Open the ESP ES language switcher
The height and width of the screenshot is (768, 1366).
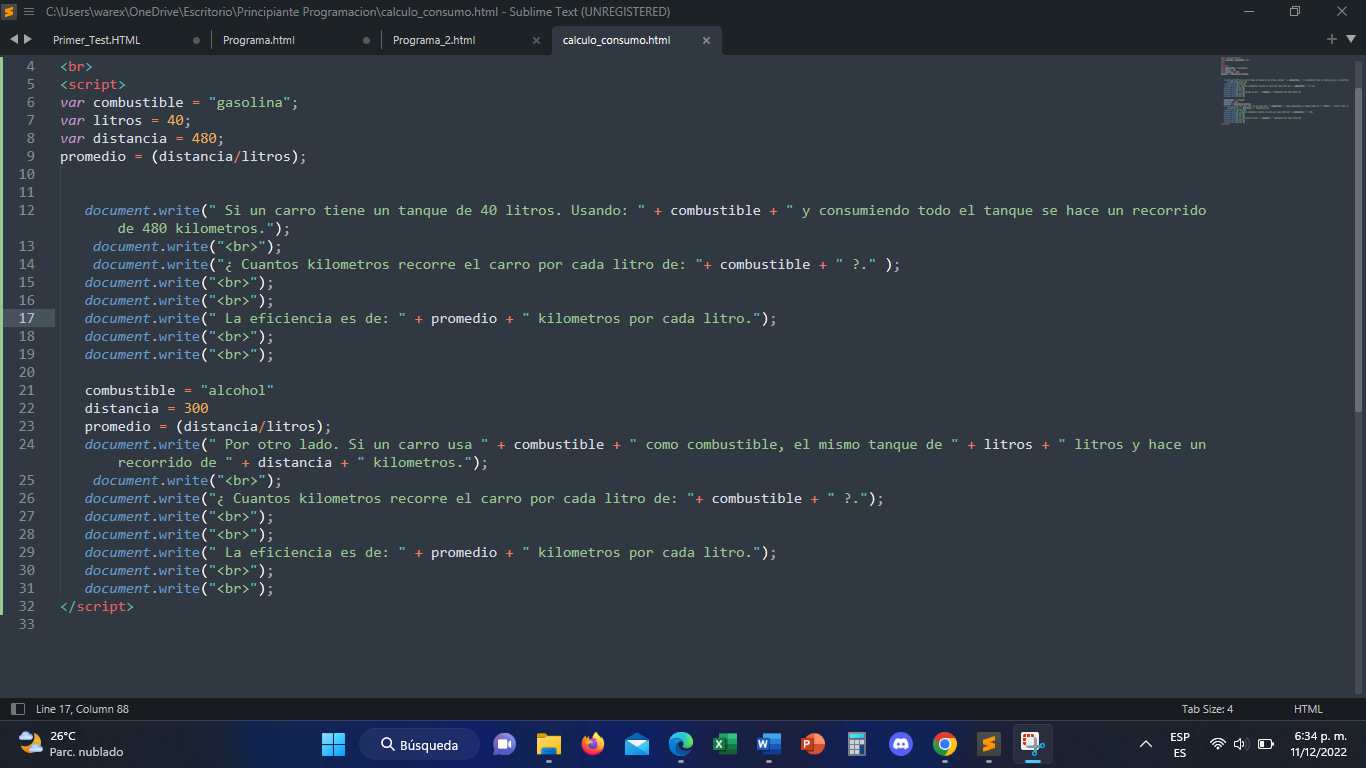point(1180,744)
